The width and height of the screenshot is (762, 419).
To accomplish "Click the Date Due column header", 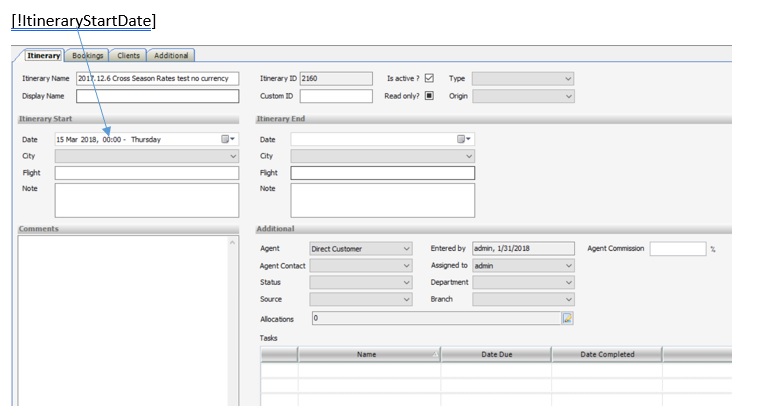I will 496,354.
